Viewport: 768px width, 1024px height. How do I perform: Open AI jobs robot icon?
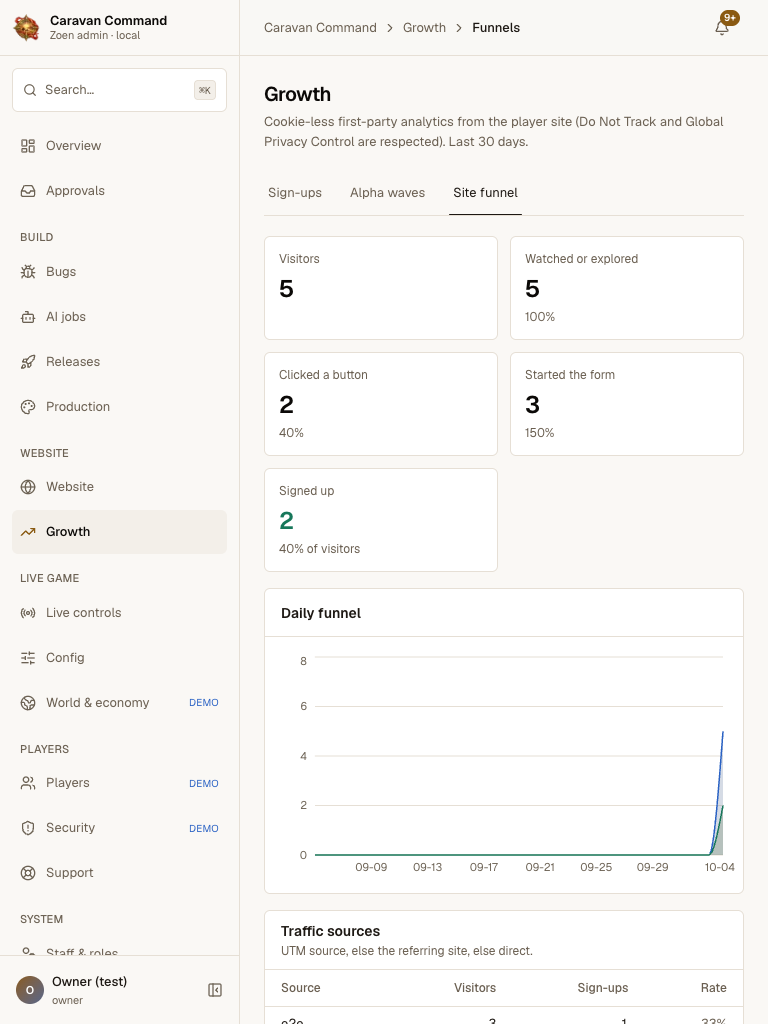[28, 317]
